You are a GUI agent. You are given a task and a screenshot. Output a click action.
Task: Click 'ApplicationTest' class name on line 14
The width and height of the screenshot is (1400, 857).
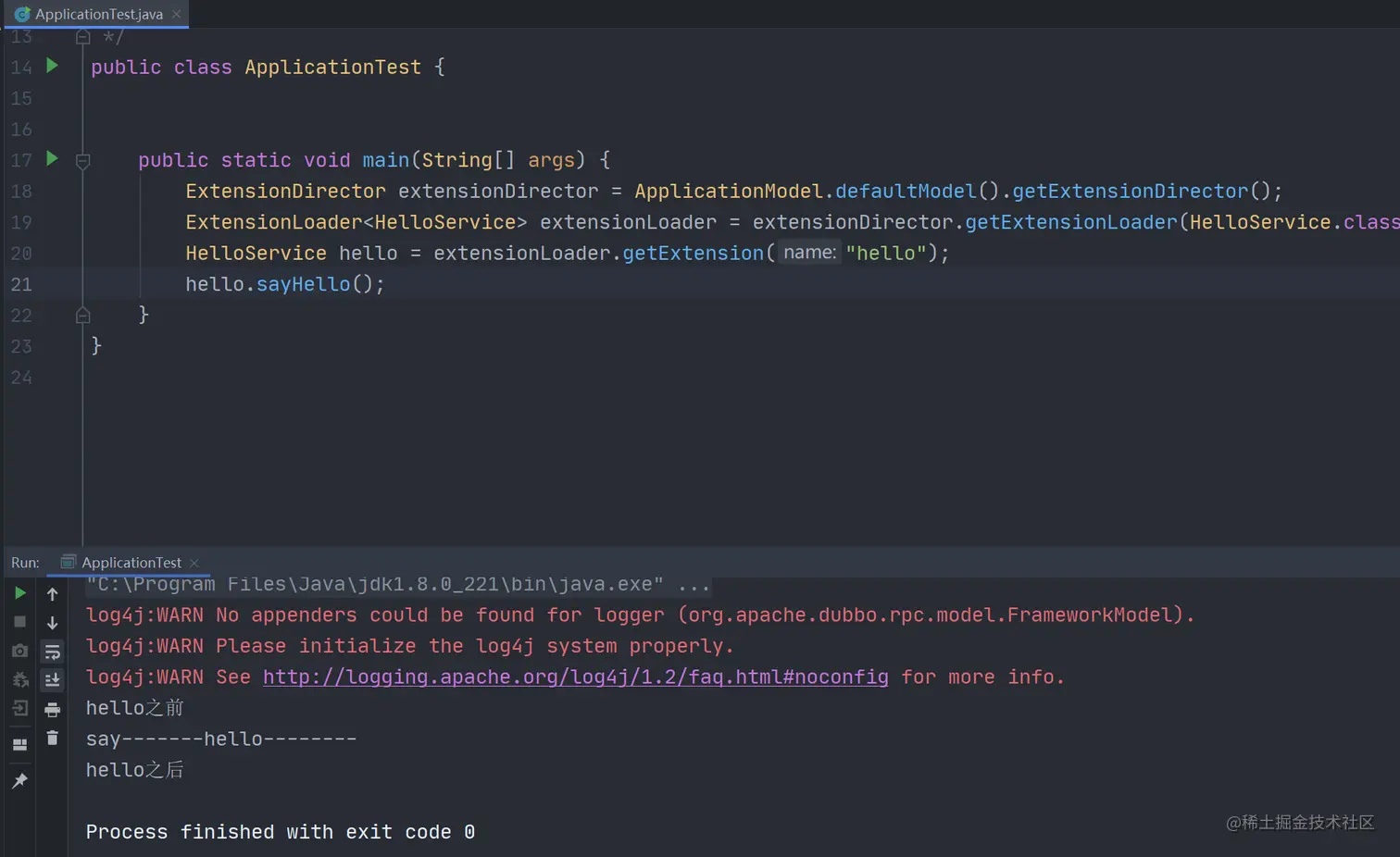coord(332,67)
